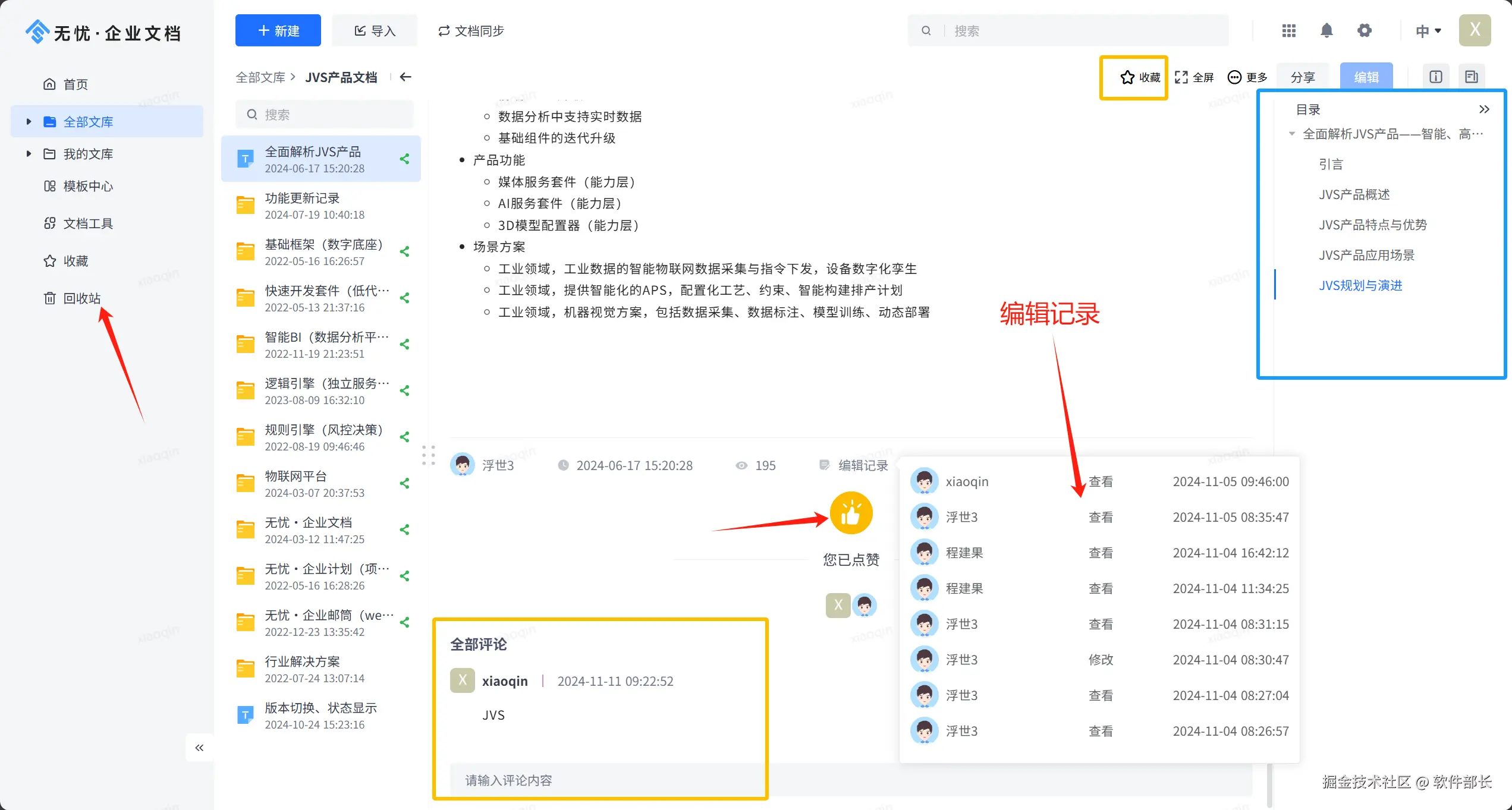The height and width of the screenshot is (810, 1512).
Task: Expand the 全部文库 tree arrow
Action: 29,122
